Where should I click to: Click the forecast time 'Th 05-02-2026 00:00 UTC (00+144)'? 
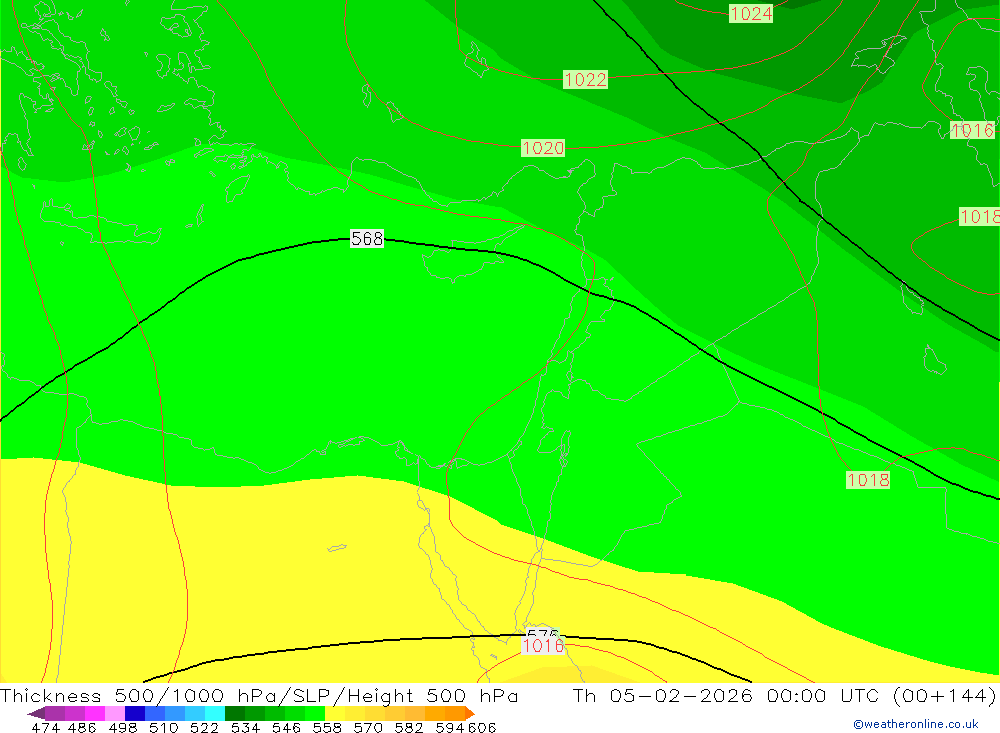[784, 695]
